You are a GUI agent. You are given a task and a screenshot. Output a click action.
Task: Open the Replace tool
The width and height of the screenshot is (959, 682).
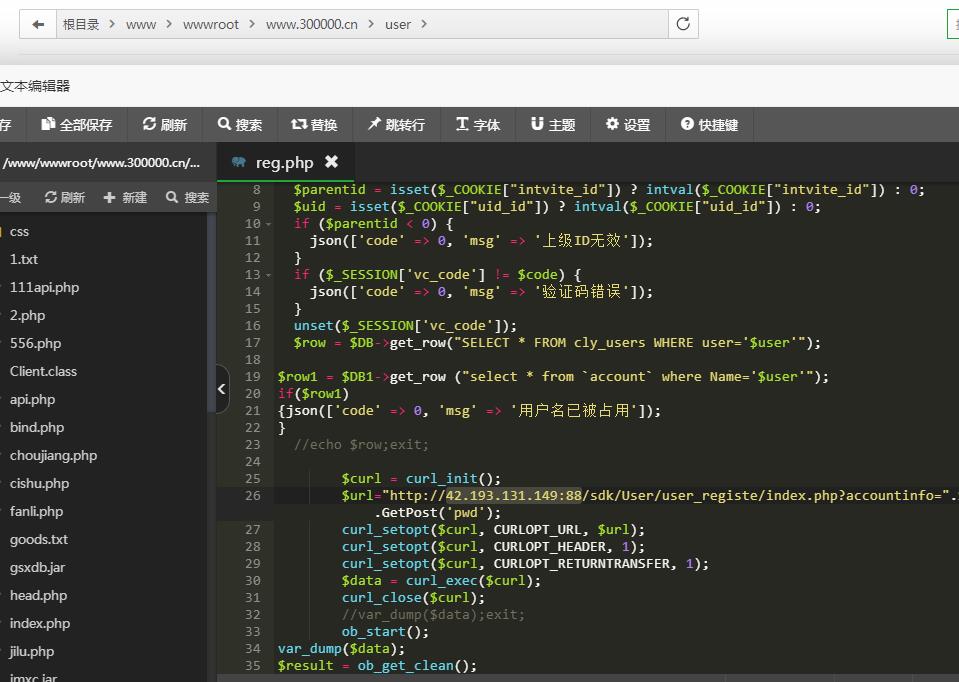coord(314,125)
